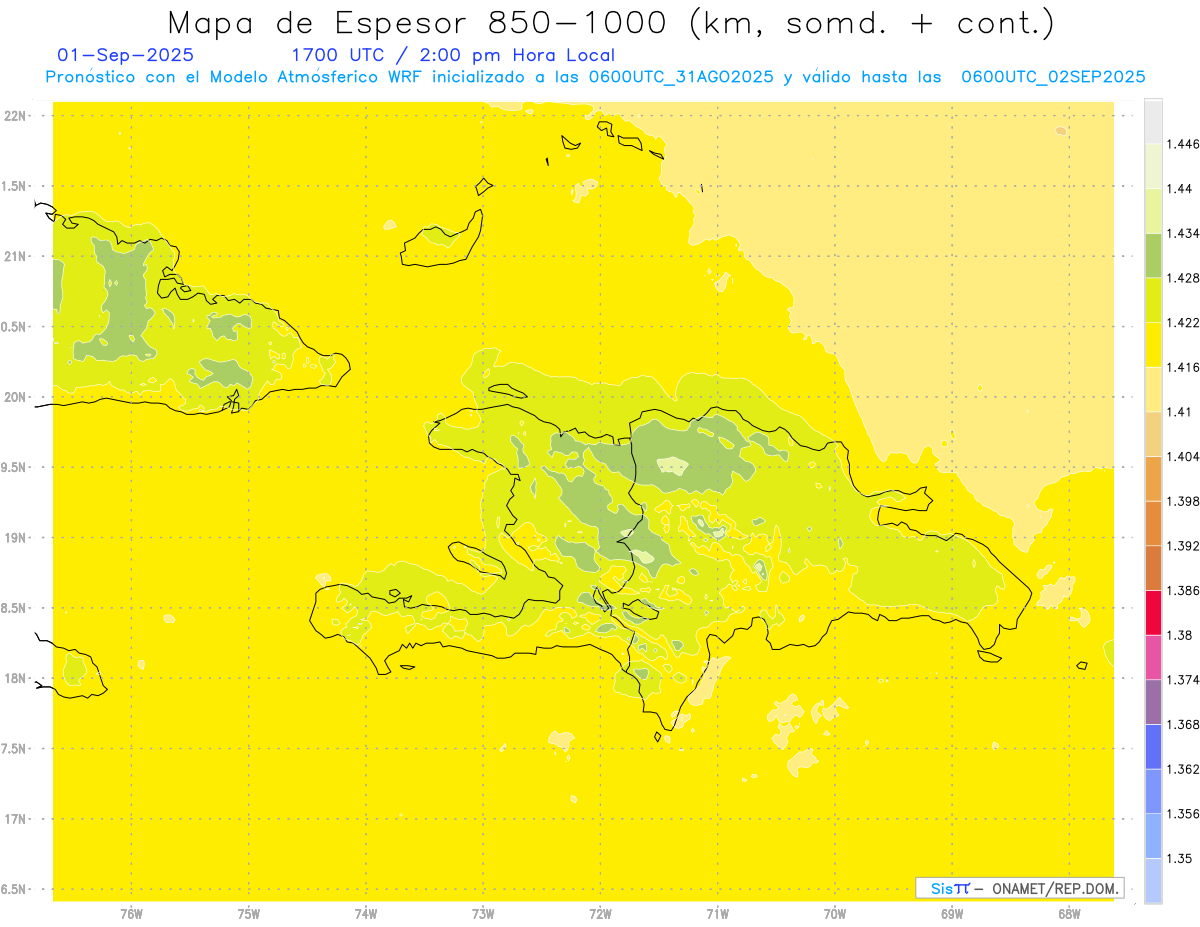Click the '19N' latitude label
Viewport: 1200px width, 927px height.
pyautogui.click(x=17, y=538)
